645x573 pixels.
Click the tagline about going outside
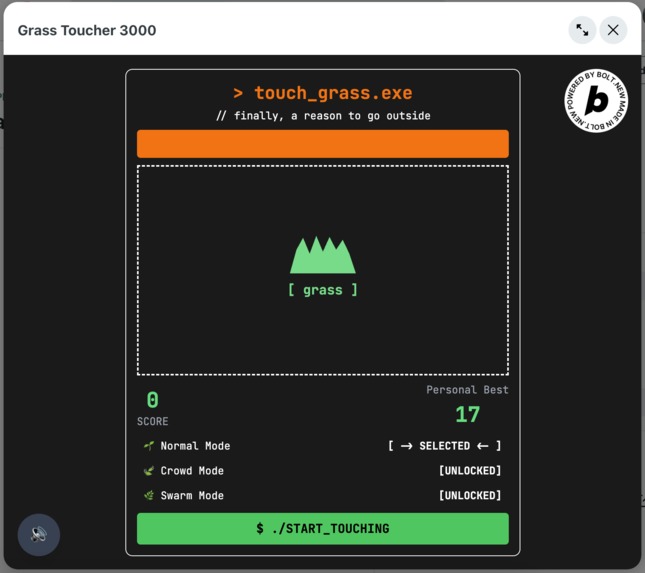tap(323, 116)
